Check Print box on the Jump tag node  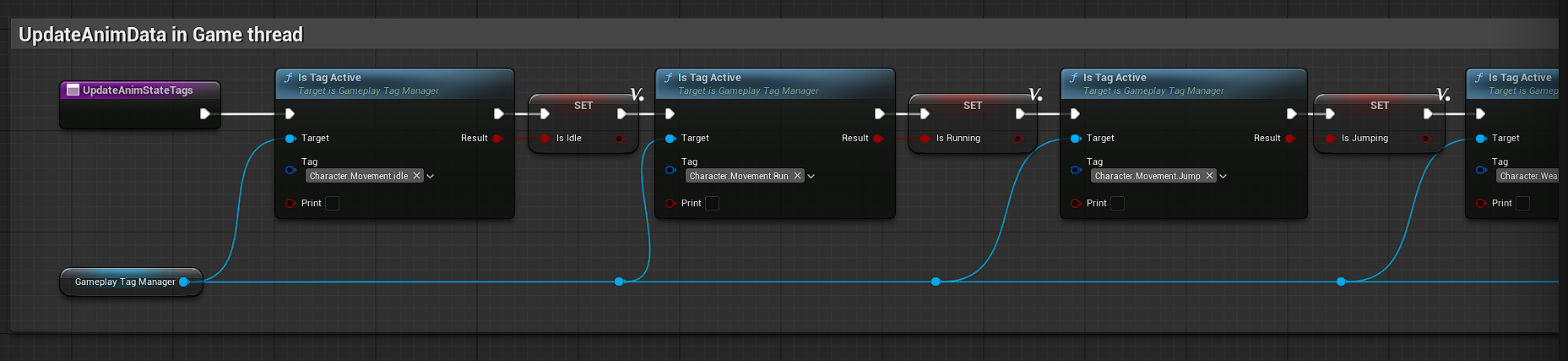point(1117,203)
